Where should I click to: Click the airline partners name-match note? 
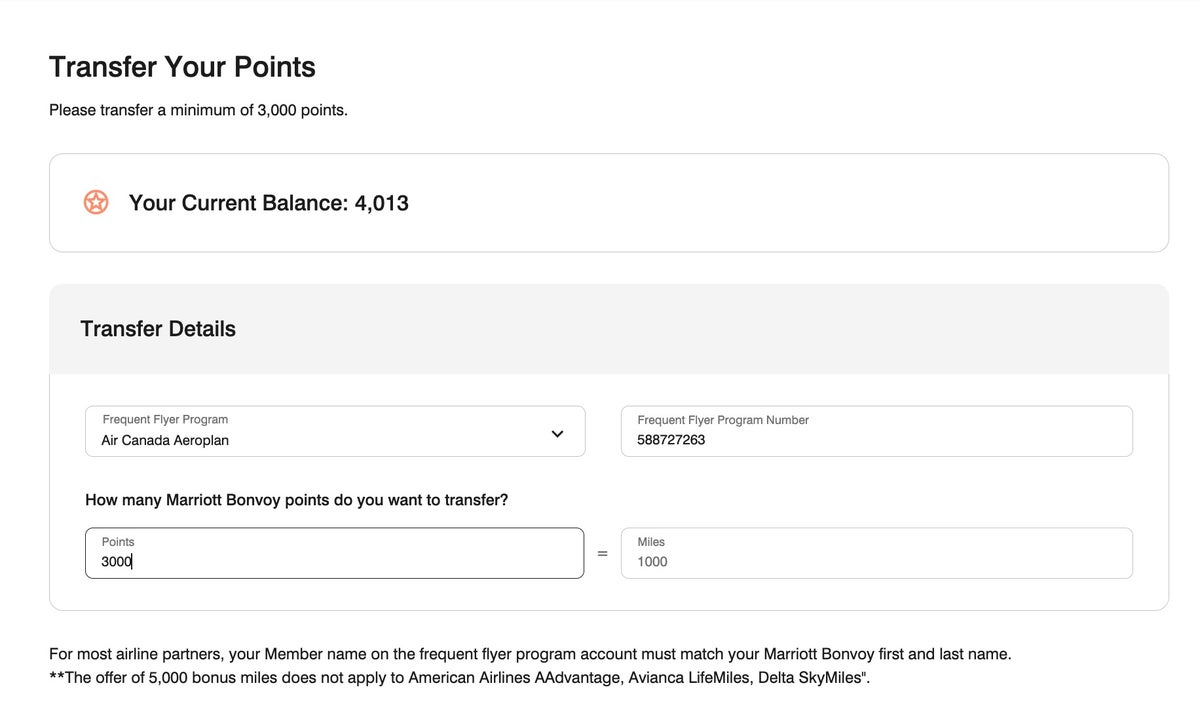coord(530,654)
